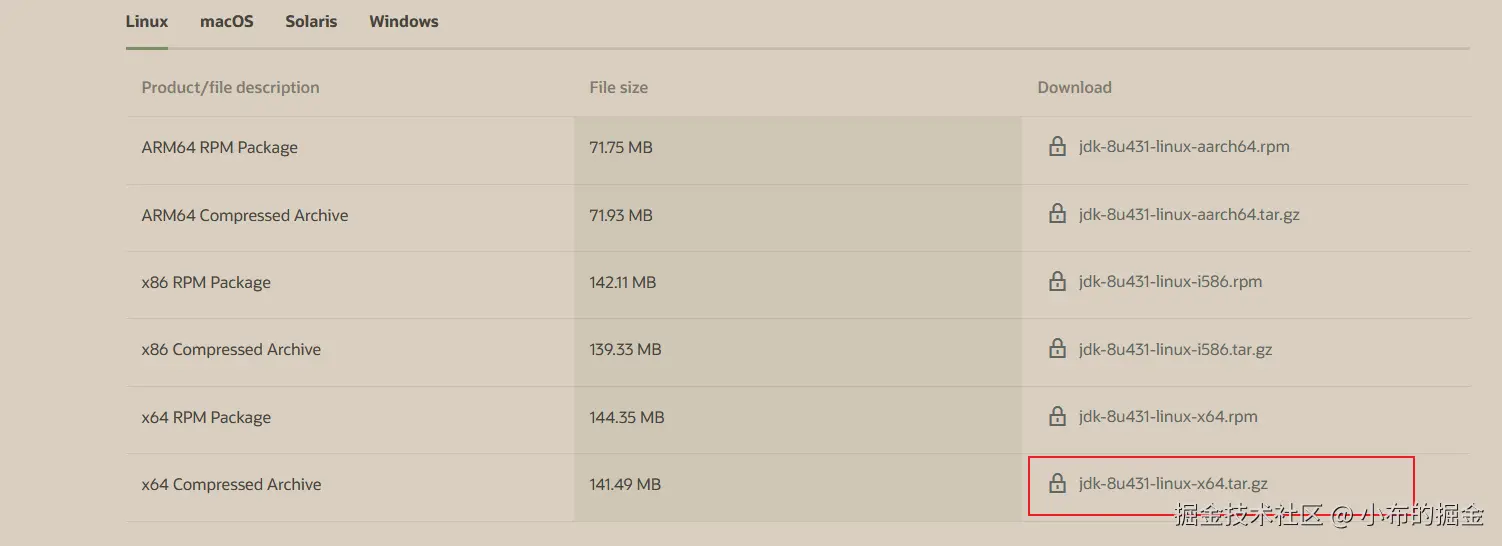Download jdk-8u431-linux-i586.rpm package
Screen dimensions: 1502x546
(1170, 282)
